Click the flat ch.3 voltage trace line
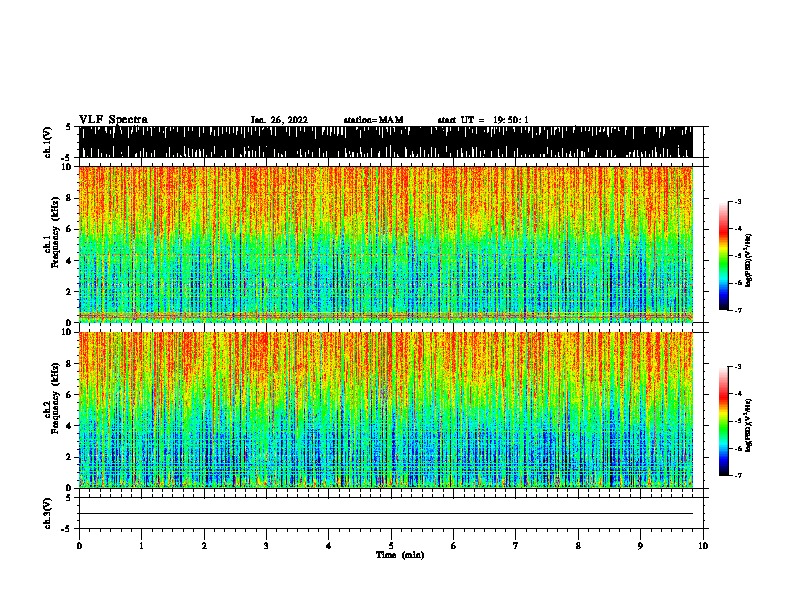 [386, 514]
